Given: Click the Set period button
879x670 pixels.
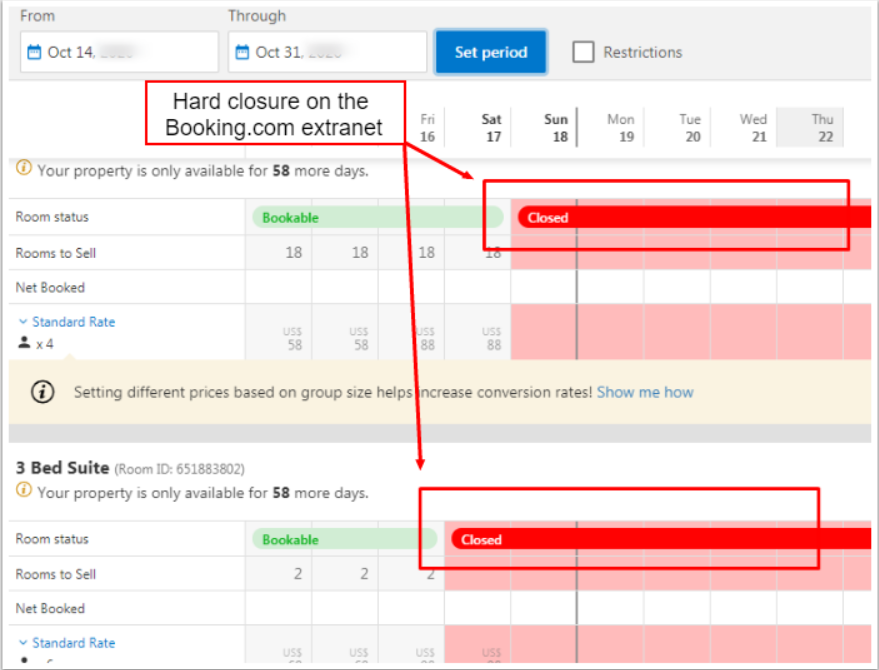Looking at the screenshot, I should (490, 52).
